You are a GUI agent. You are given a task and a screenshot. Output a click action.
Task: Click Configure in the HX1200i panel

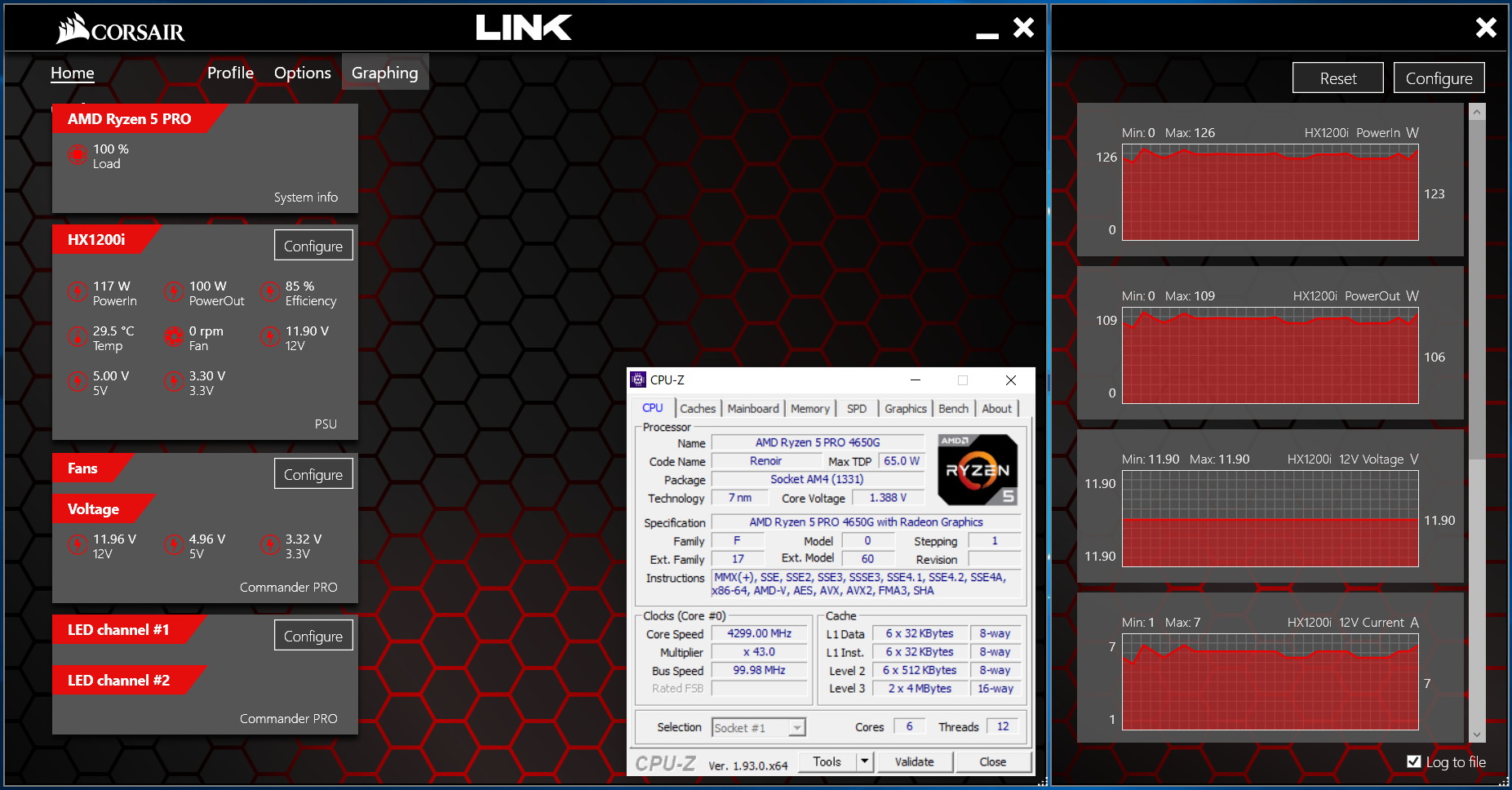pyautogui.click(x=313, y=246)
